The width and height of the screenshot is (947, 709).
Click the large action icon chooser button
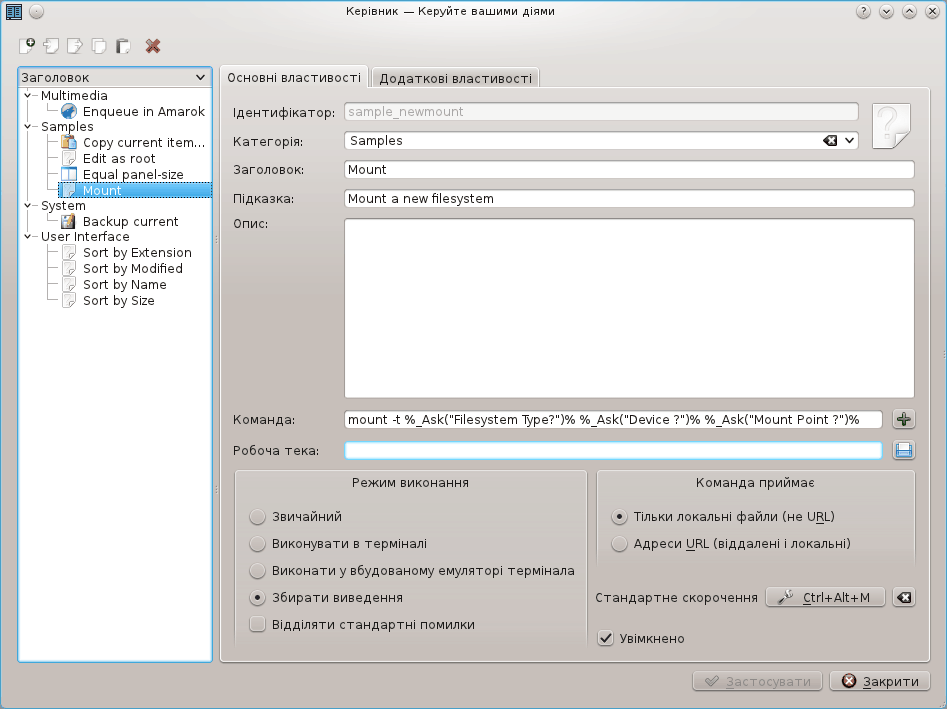(x=892, y=126)
